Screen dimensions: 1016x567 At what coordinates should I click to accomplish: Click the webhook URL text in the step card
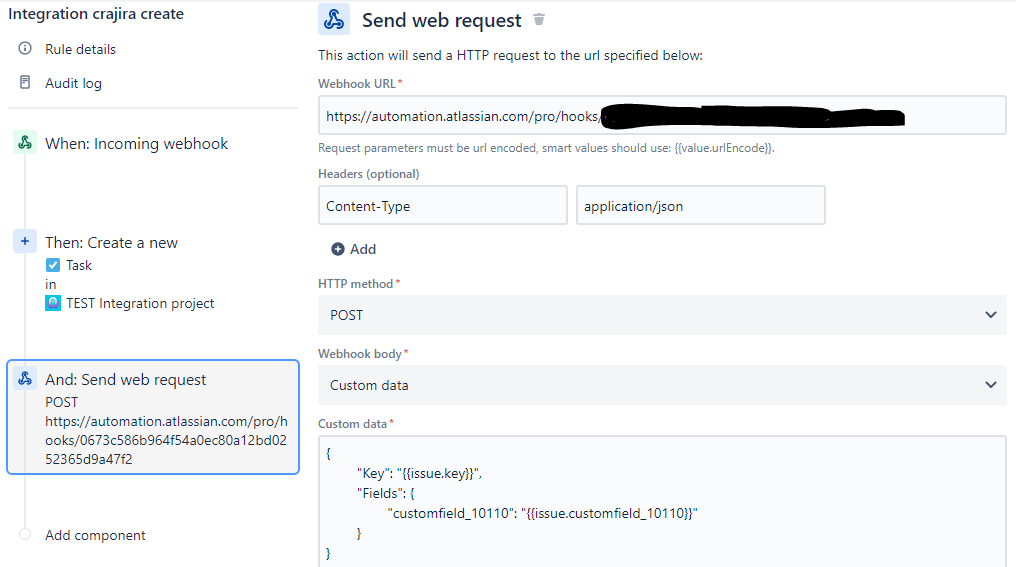pyautogui.click(x=167, y=440)
